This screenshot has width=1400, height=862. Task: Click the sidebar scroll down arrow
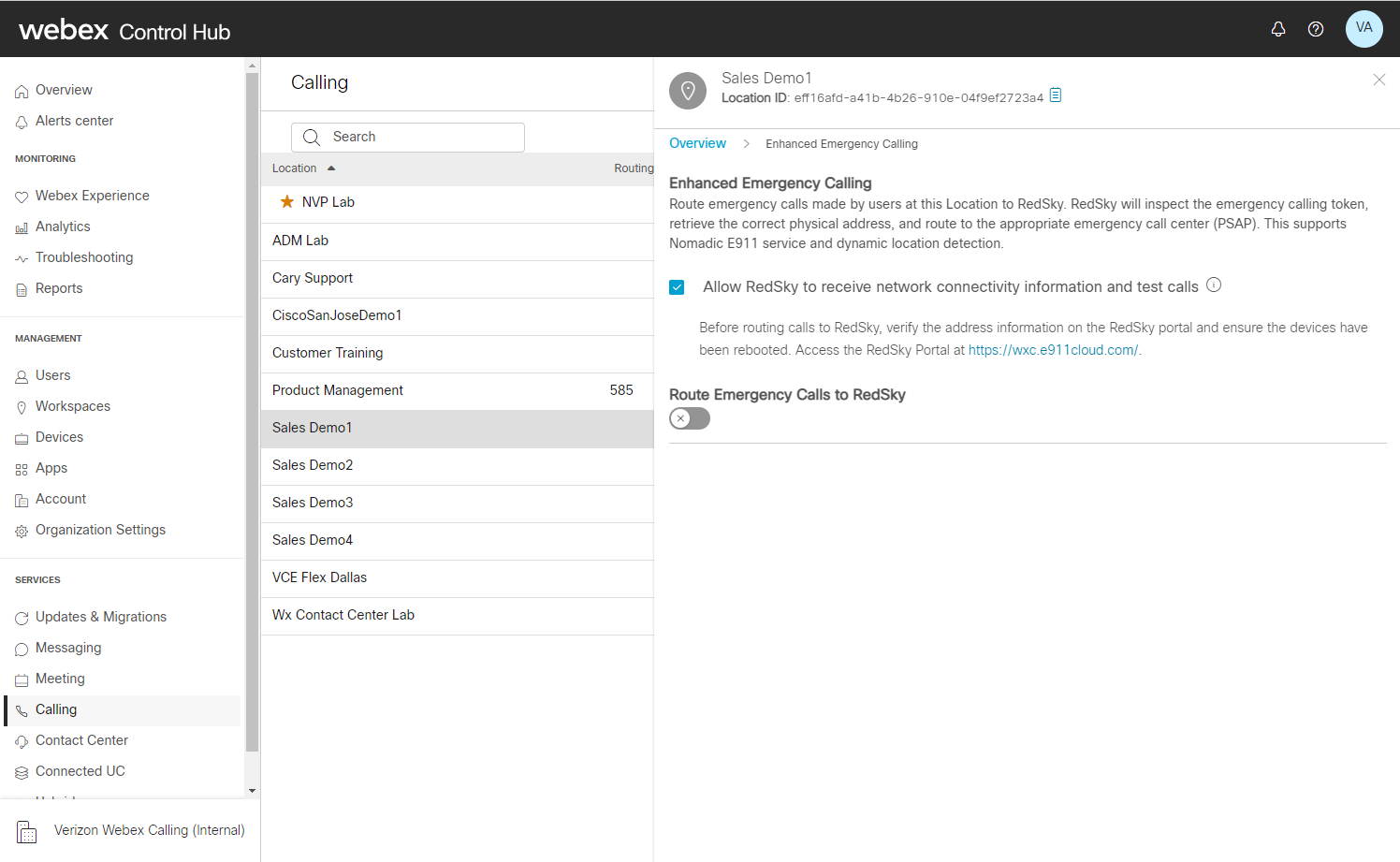click(x=252, y=791)
